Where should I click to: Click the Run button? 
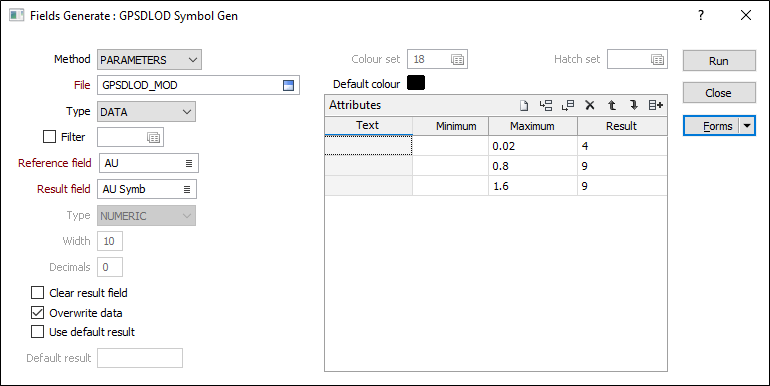click(719, 61)
